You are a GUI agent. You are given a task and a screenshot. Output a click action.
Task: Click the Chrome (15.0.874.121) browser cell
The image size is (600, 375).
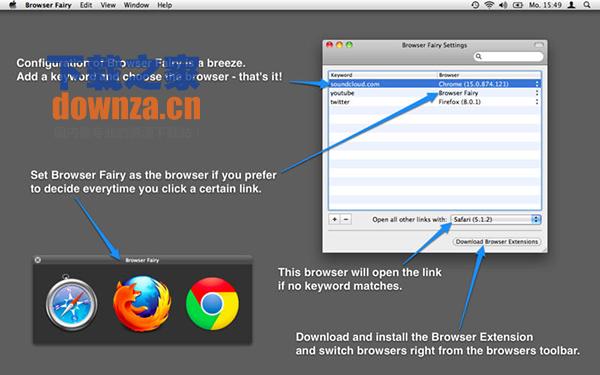point(474,84)
